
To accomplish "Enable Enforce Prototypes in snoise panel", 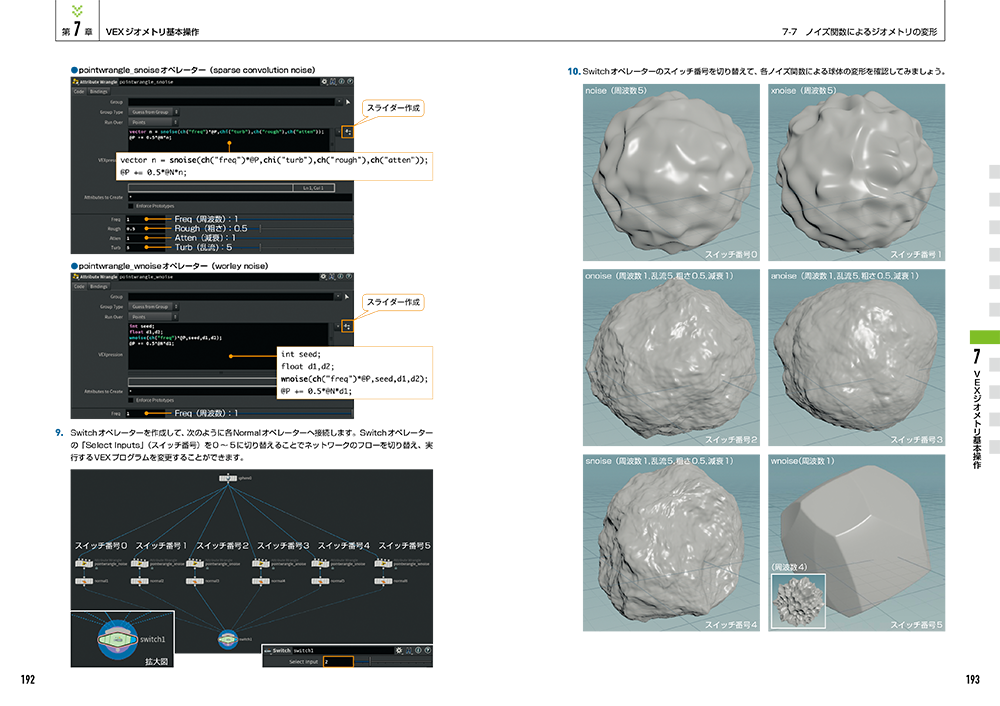I will pyautogui.click(x=131, y=206).
